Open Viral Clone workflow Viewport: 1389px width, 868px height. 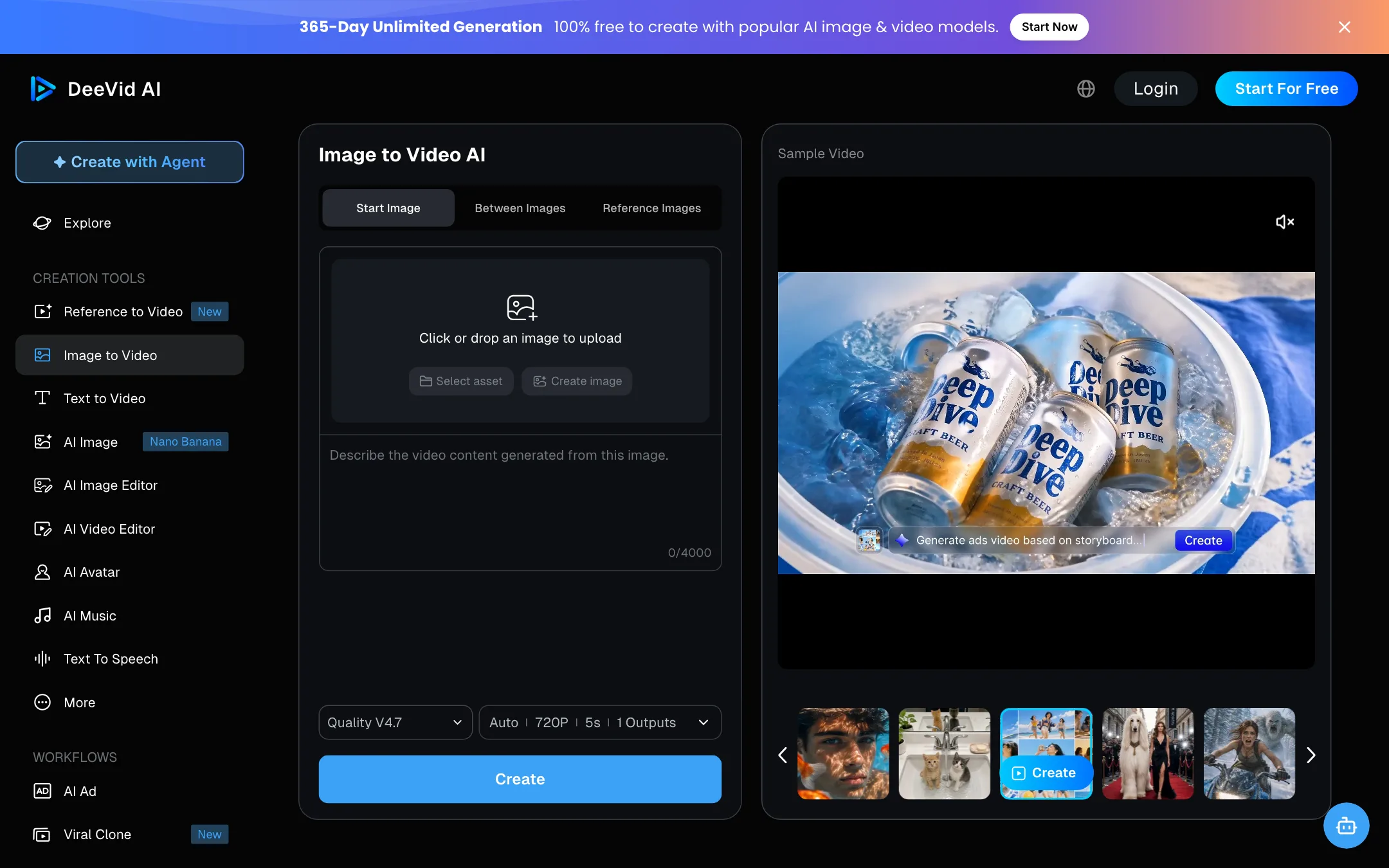130,835
